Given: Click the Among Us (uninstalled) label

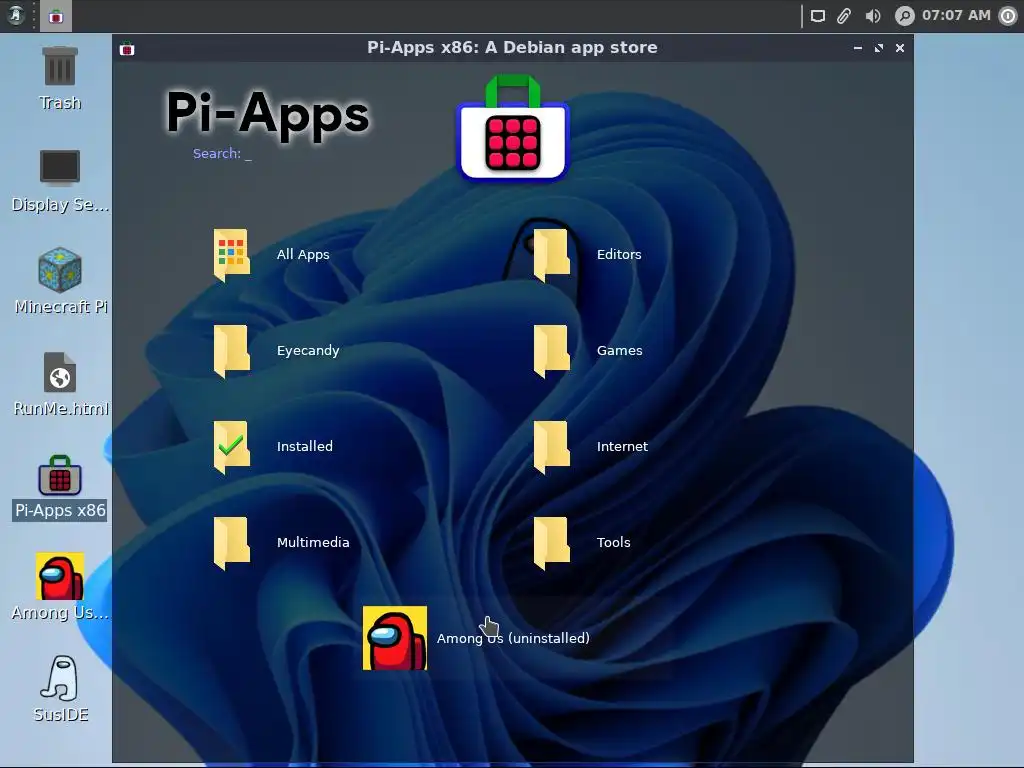Looking at the screenshot, I should (x=513, y=638).
